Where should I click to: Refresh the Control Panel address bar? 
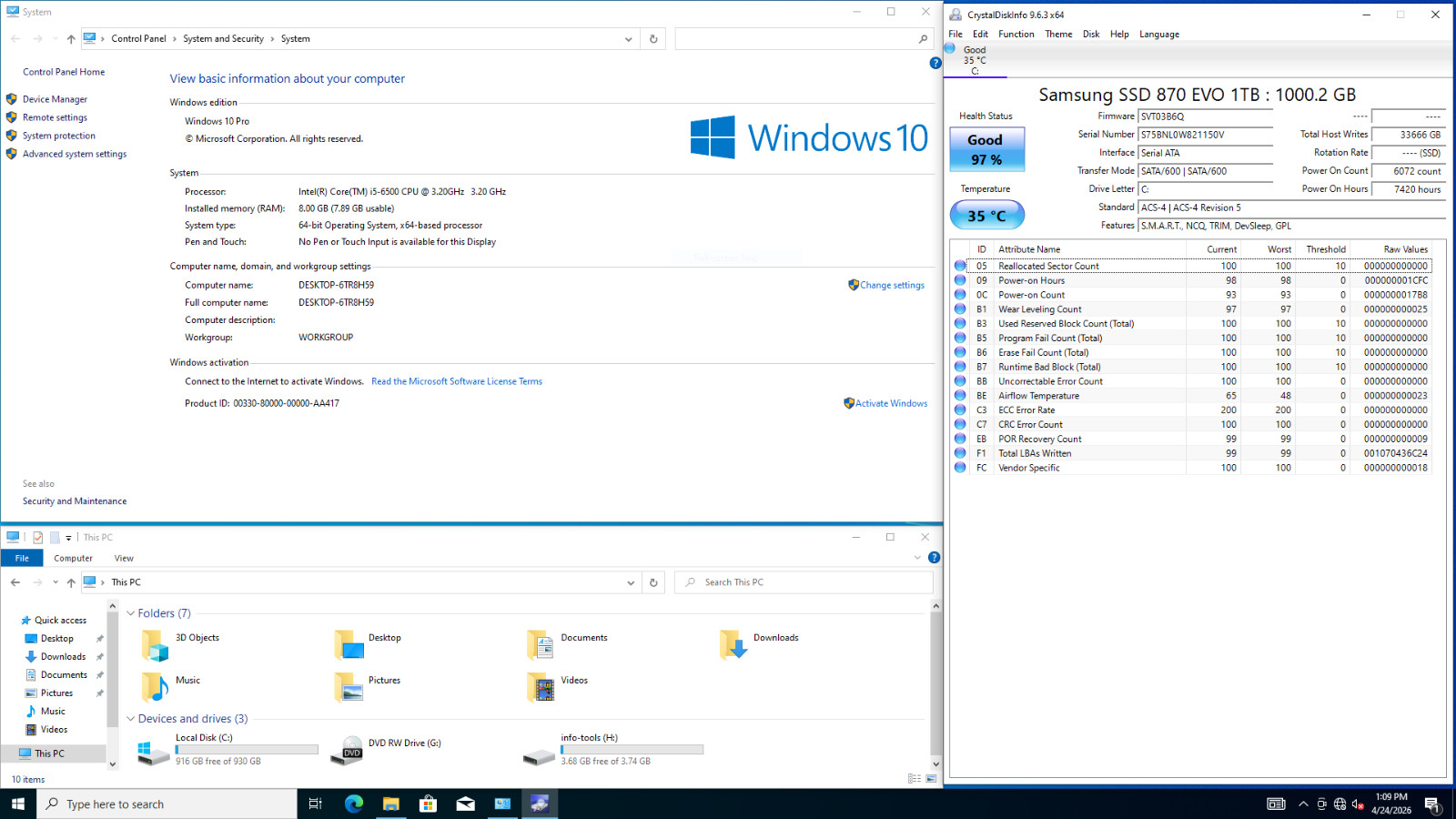pyautogui.click(x=653, y=39)
